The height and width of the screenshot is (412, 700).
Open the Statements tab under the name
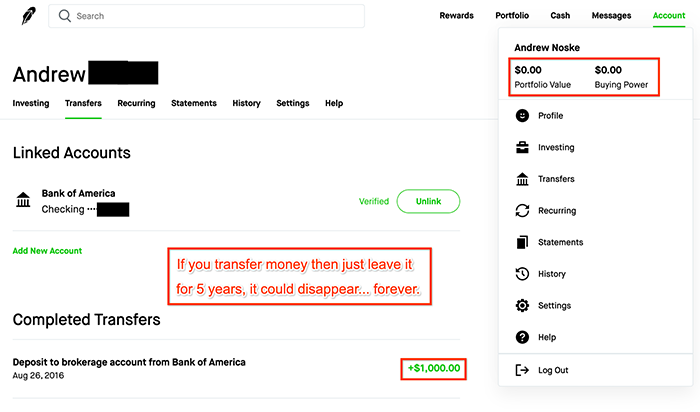pos(194,103)
